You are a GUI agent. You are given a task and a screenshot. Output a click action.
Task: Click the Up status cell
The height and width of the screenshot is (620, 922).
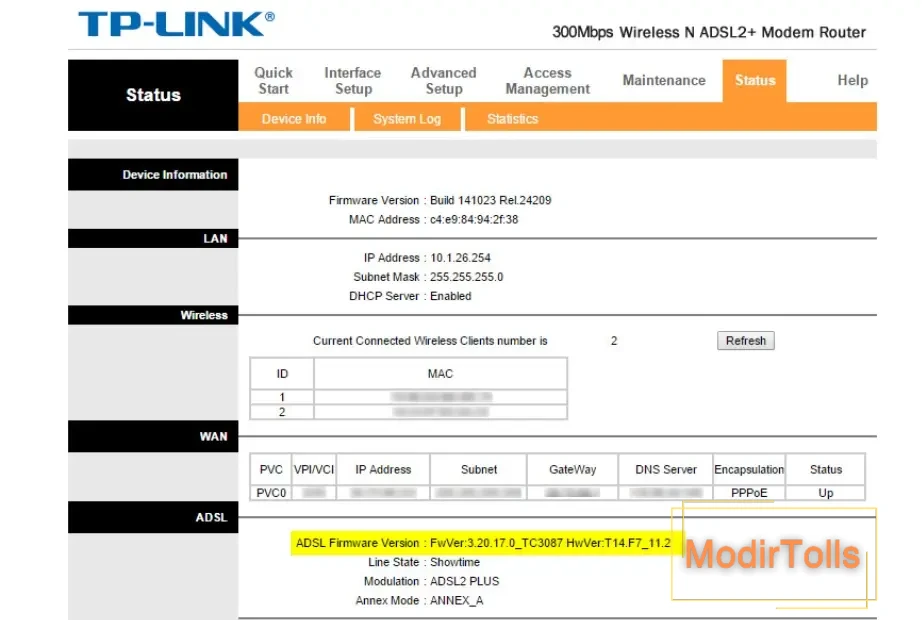pyautogui.click(x=825, y=493)
